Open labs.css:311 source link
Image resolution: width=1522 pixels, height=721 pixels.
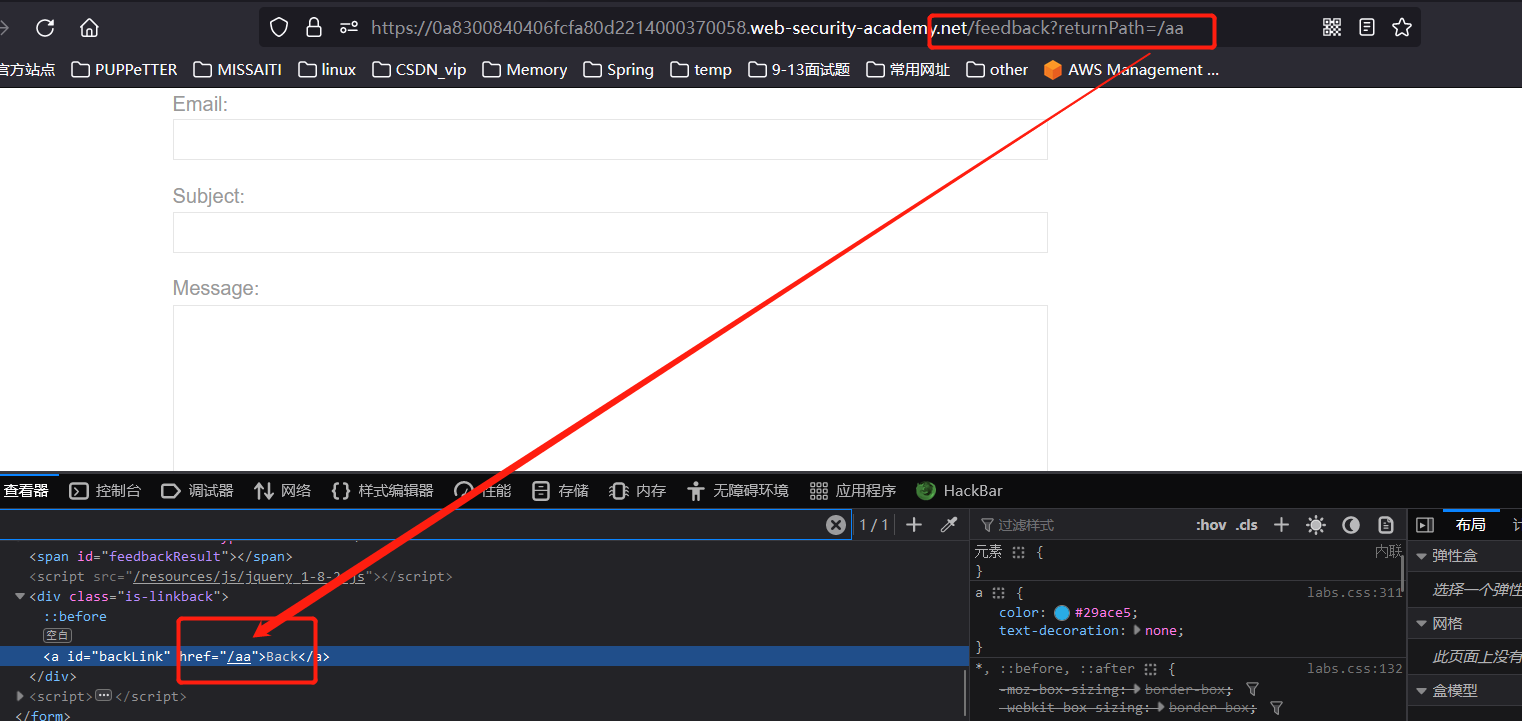coord(1355,592)
